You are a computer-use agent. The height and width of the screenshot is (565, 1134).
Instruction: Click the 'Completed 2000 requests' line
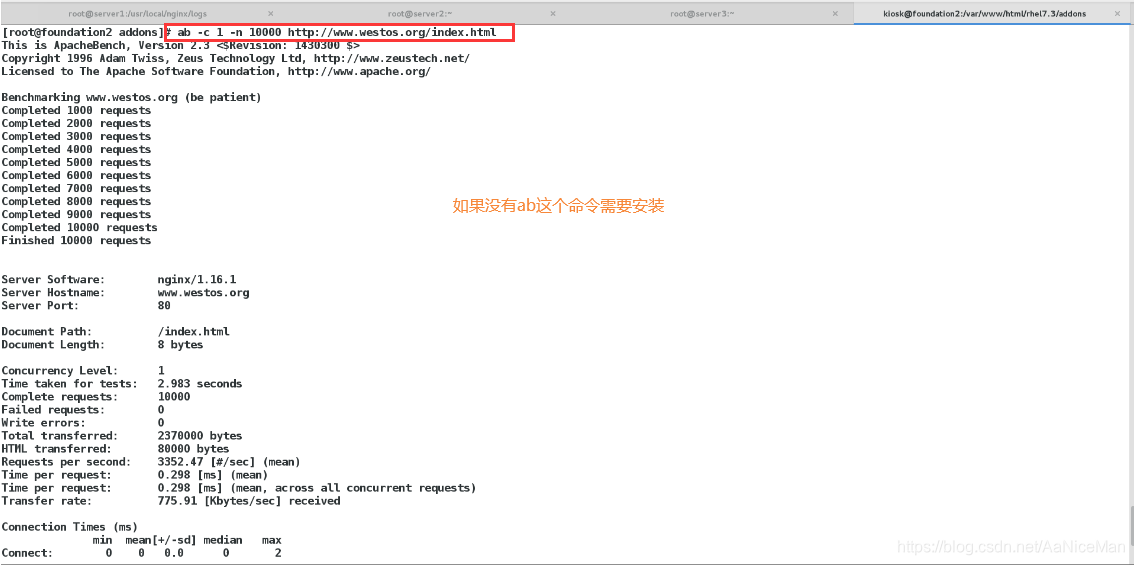[x=76, y=124]
